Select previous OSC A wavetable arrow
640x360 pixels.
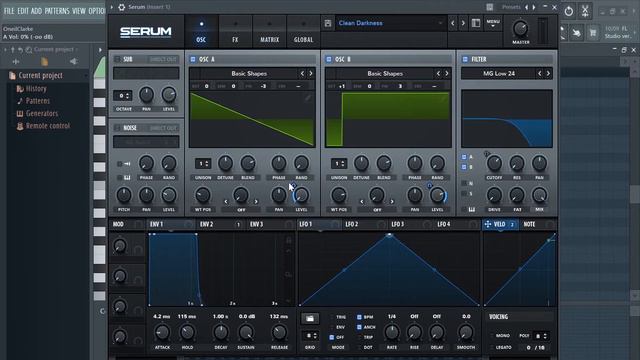302,73
